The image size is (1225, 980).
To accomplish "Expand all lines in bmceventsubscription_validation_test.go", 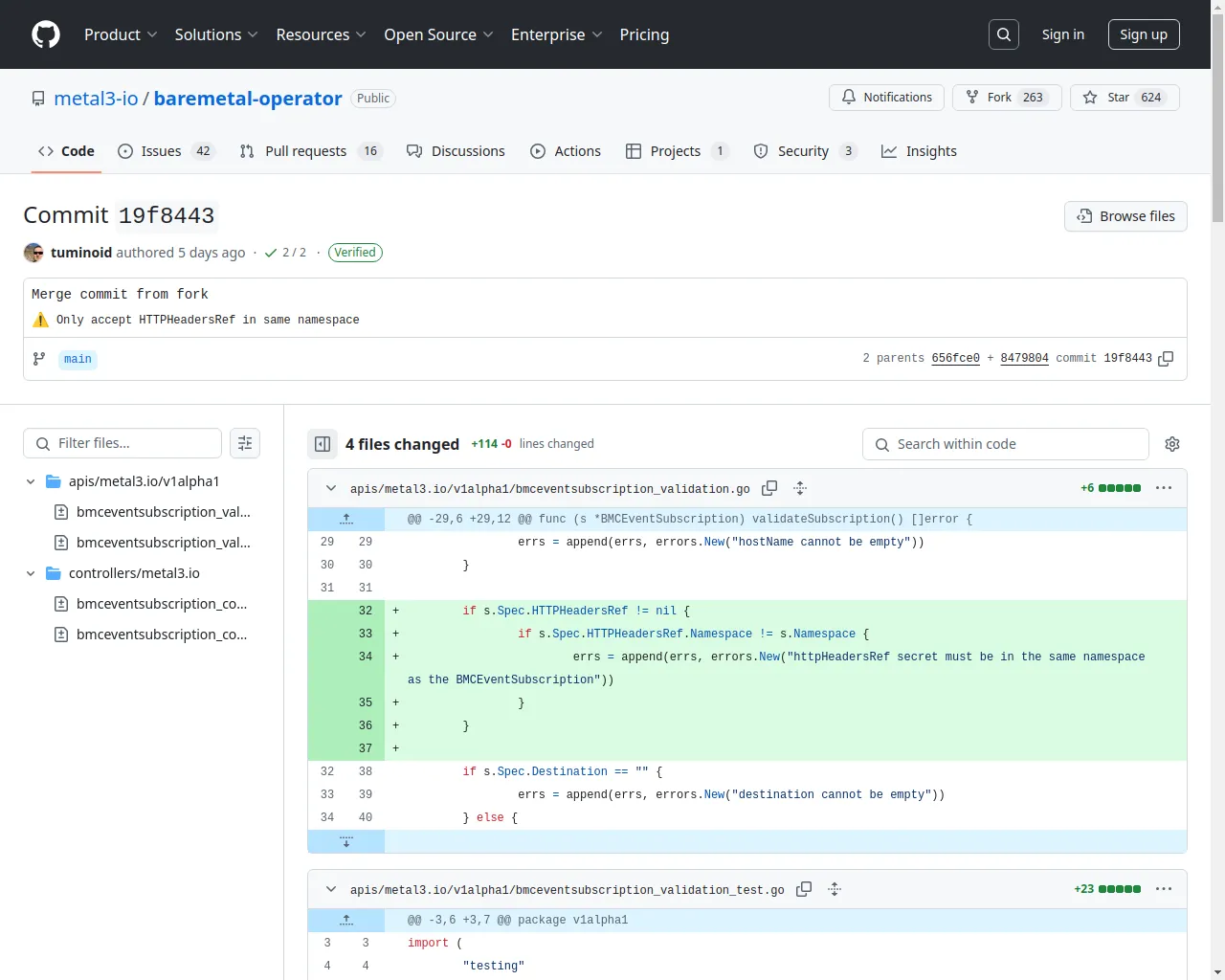I will pos(835,889).
